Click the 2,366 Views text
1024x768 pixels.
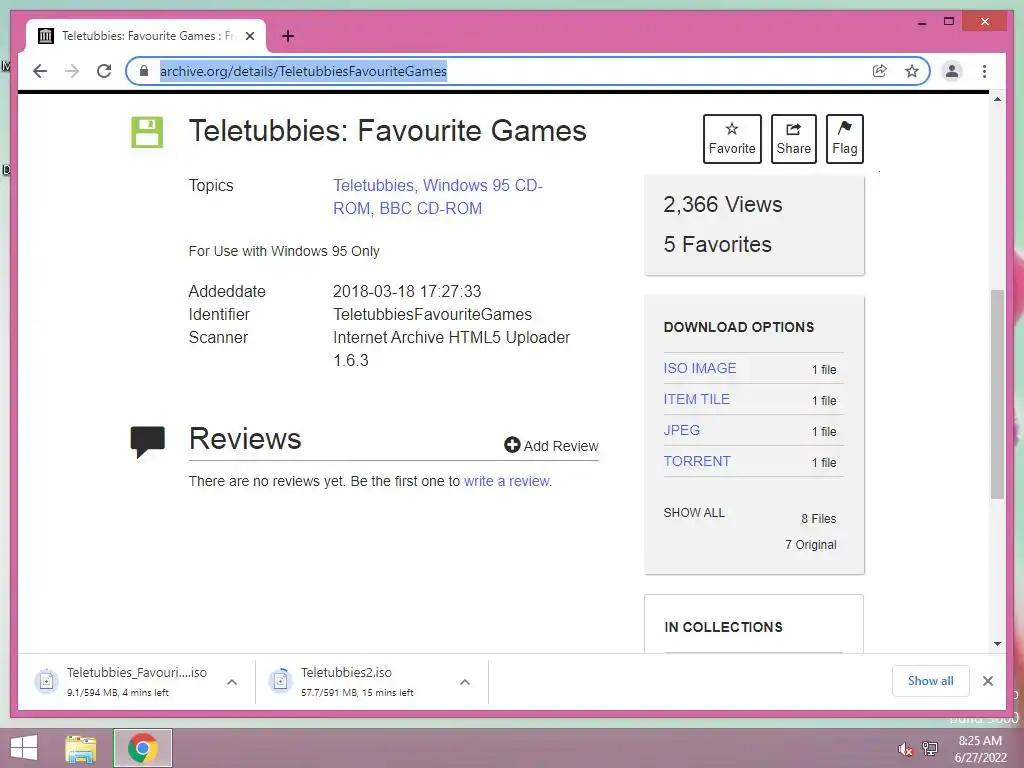click(722, 204)
